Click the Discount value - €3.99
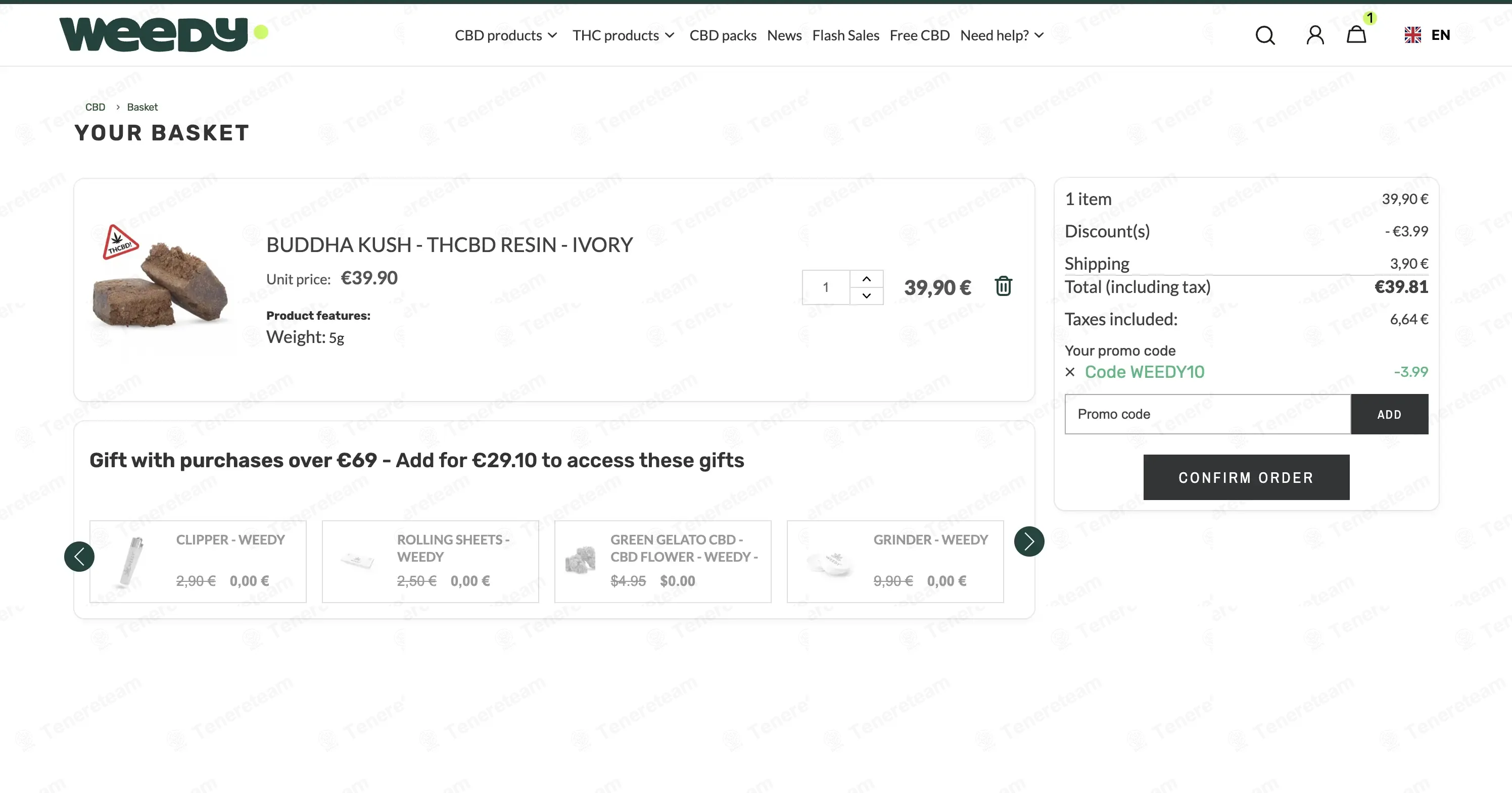1512x793 pixels. tap(1406, 231)
